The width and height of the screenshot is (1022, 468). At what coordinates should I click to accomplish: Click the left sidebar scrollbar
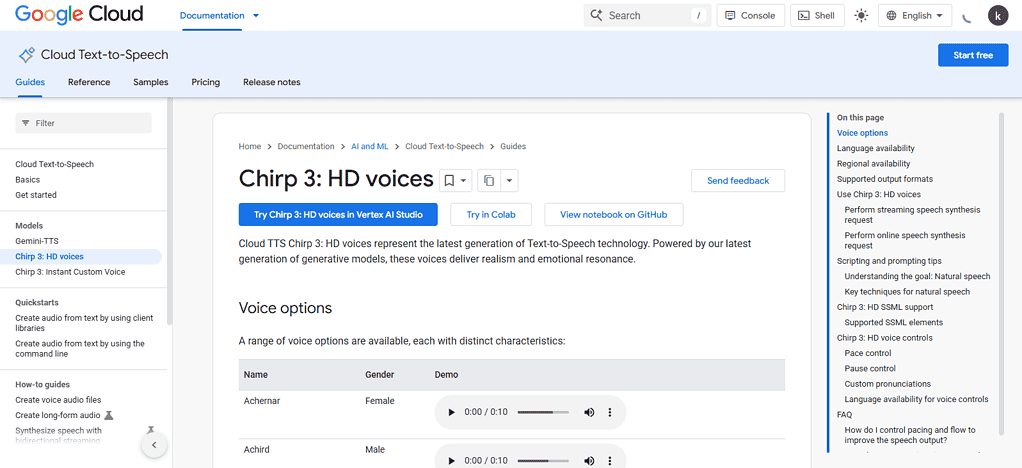tap(170, 212)
